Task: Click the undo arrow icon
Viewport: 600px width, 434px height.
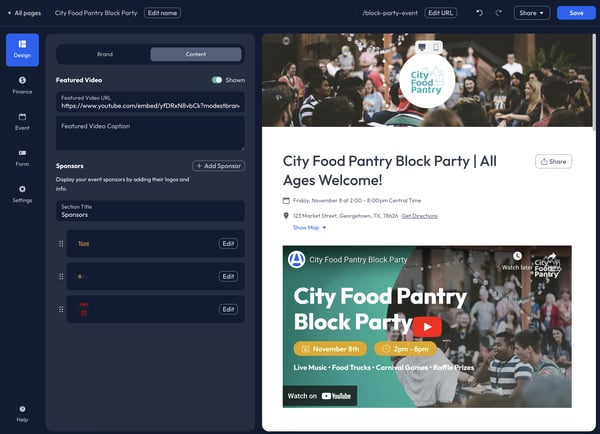Action: (479, 13)
